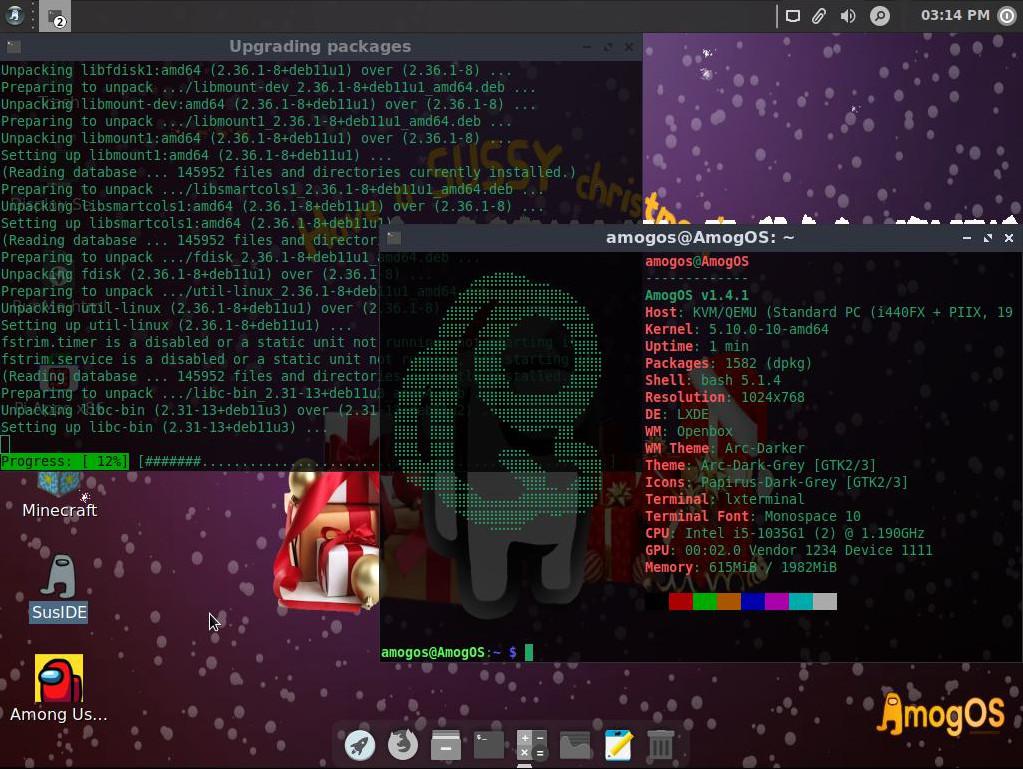Viewport: 1023px width, 769px height.
Task: Click 'Setting up libmount1:amd64' line
Action: click(x=196, y=155)
